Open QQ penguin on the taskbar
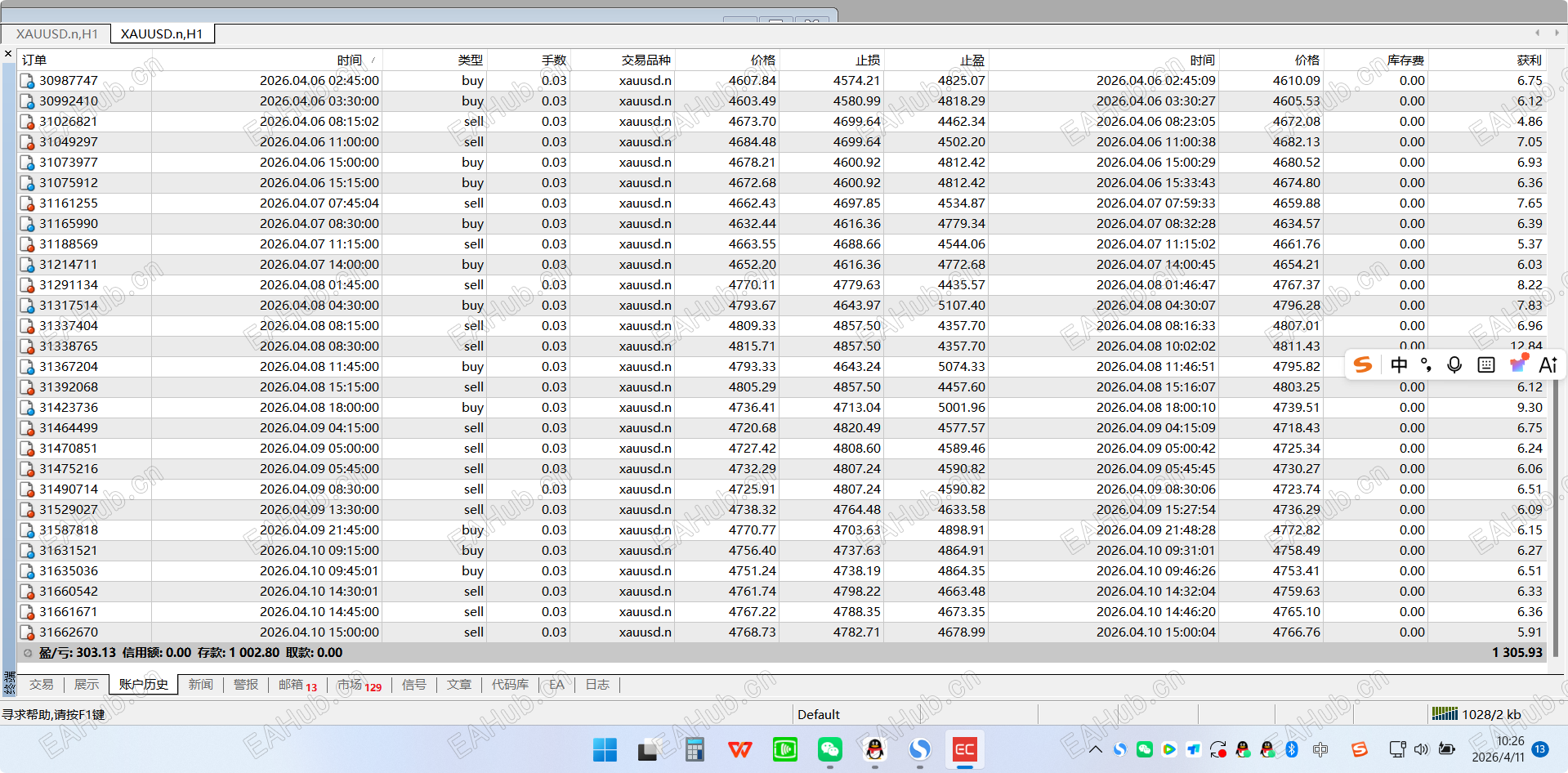 874,749
